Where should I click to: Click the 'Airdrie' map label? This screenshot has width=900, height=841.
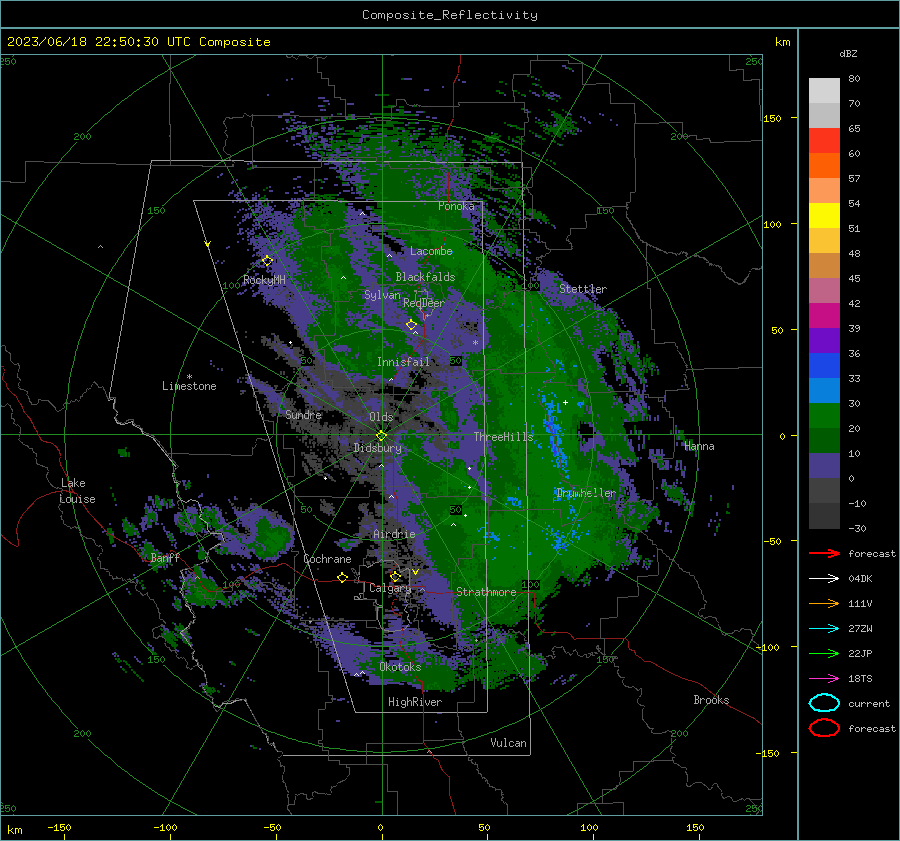[394, 534]
